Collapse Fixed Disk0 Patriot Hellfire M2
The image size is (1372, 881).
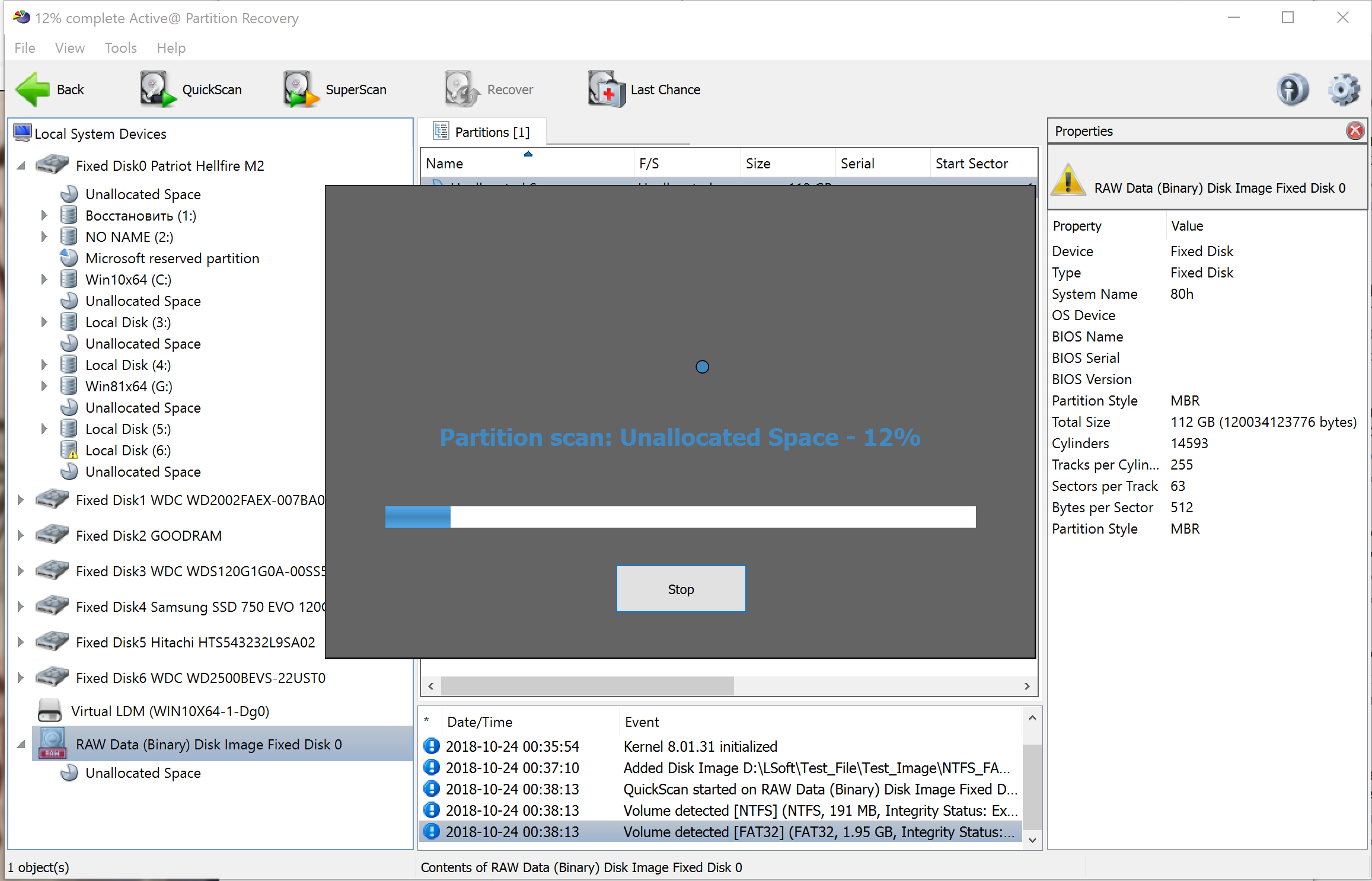pos(21,166)
